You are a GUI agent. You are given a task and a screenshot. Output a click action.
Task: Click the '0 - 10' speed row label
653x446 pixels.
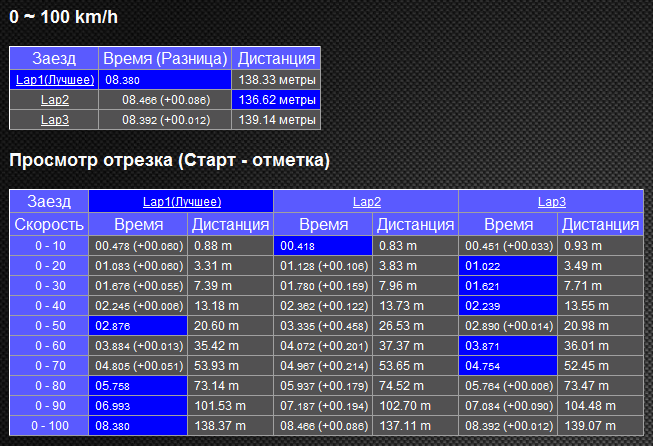click(49, 246)
